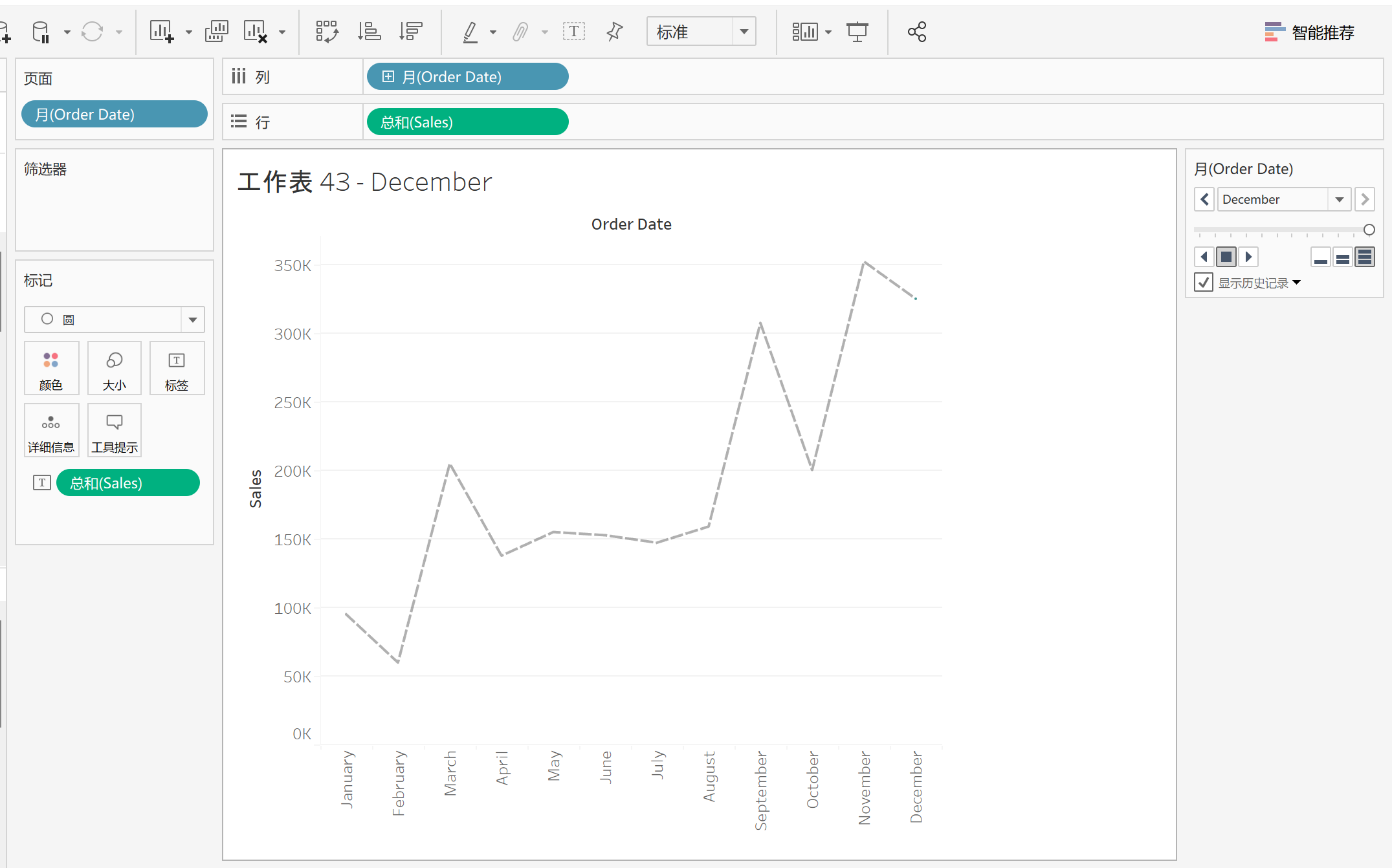The height and width of the screenshot is (868, 1392).
Task: Set medium playback speed
Action: 1343,257
